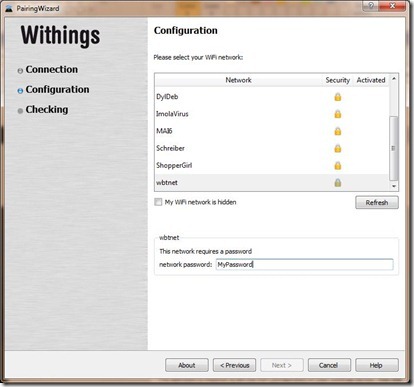
Task: Cancel the pairing wizard
Action: 329,365
